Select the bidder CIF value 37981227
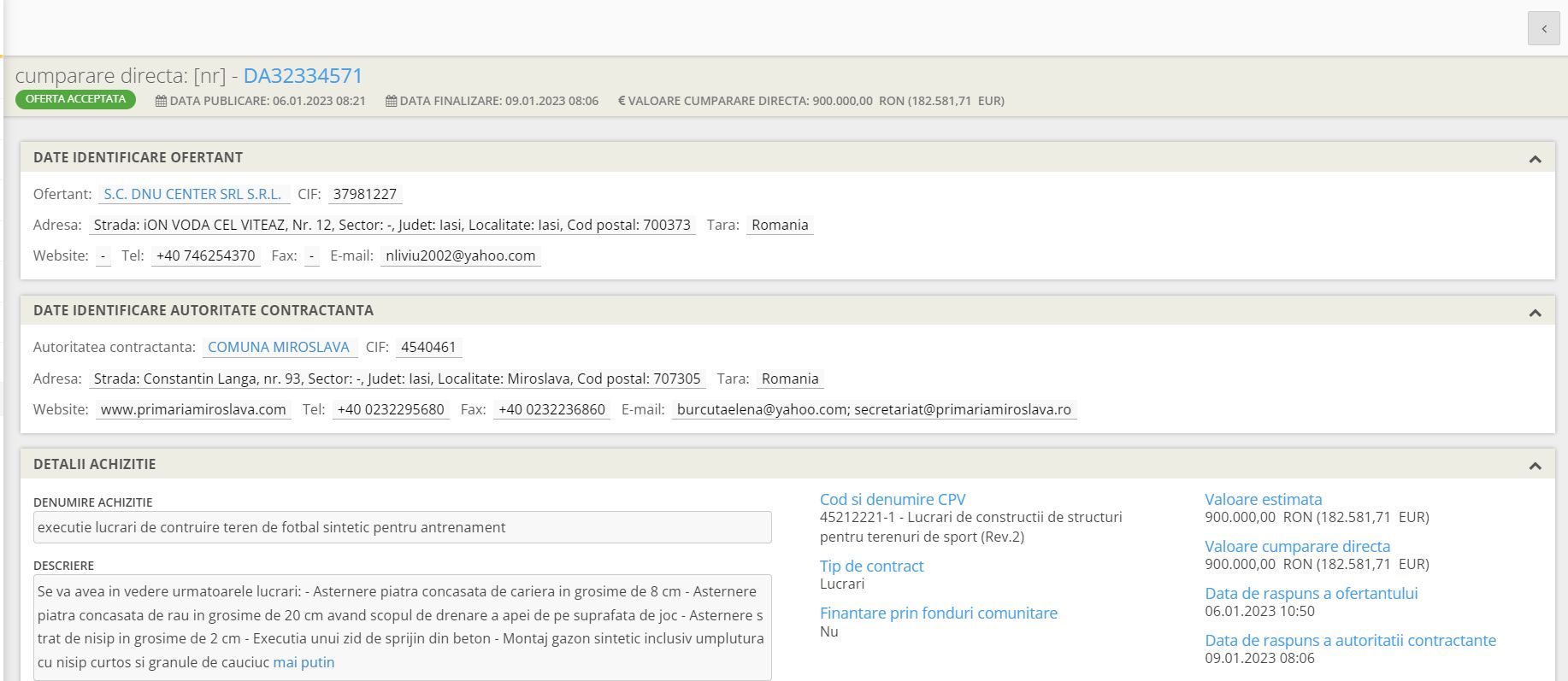This screenshot has width=1568, height=681. [365, 194]
